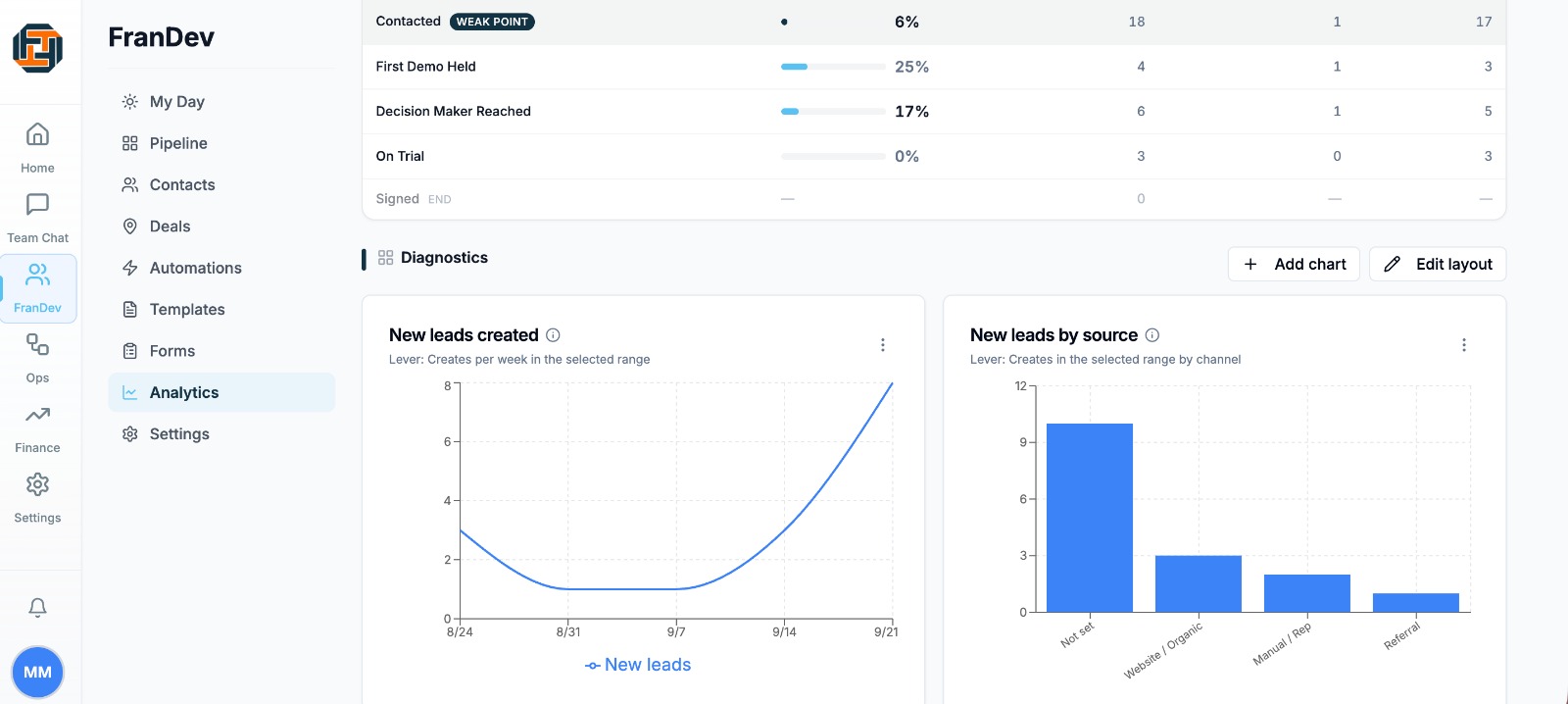The width and height of the screenshot is (1568, 704).
Task: Select Analytics in the sidebar
Action: pos(221,392)
